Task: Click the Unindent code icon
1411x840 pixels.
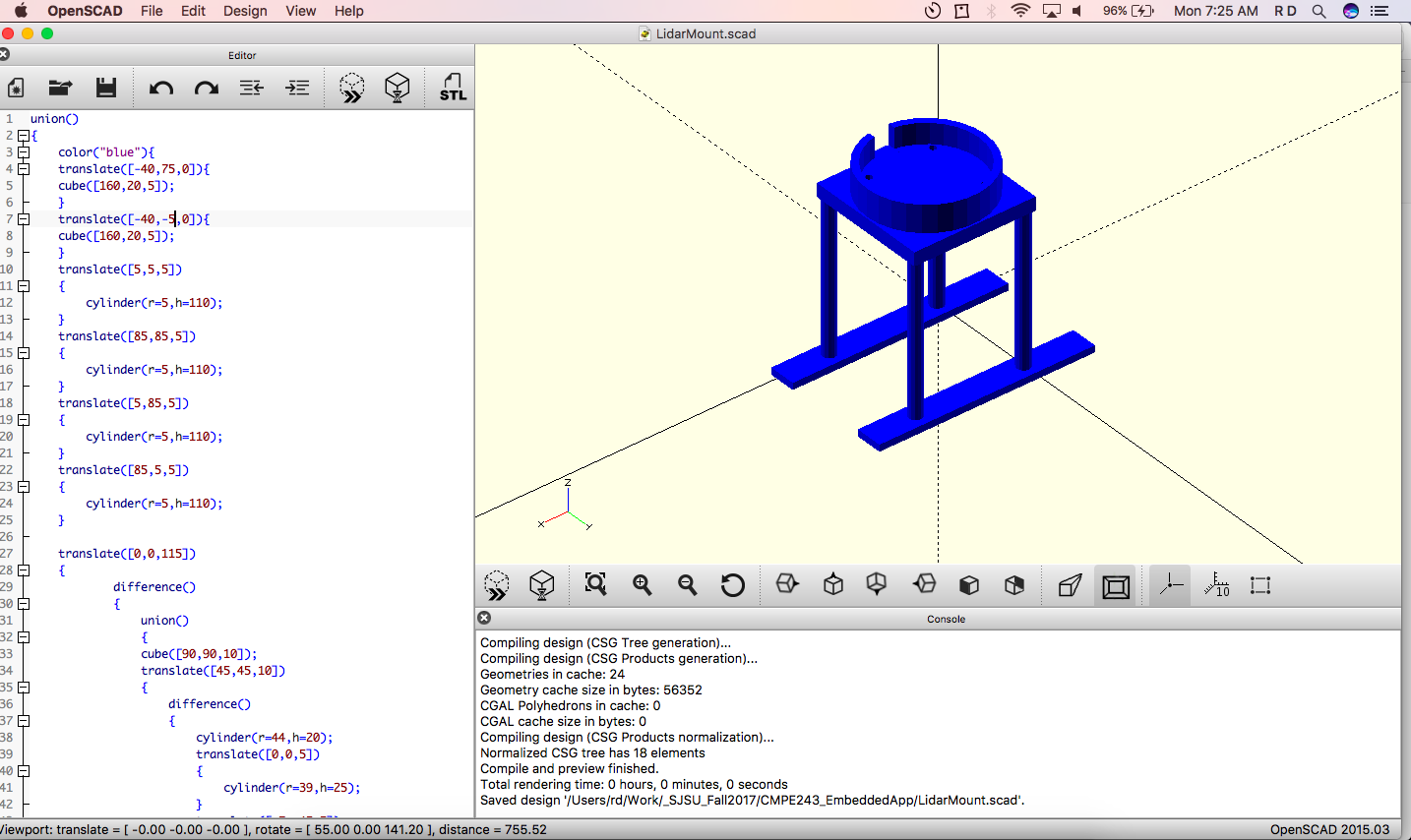Action: click(x=252, y=88)
